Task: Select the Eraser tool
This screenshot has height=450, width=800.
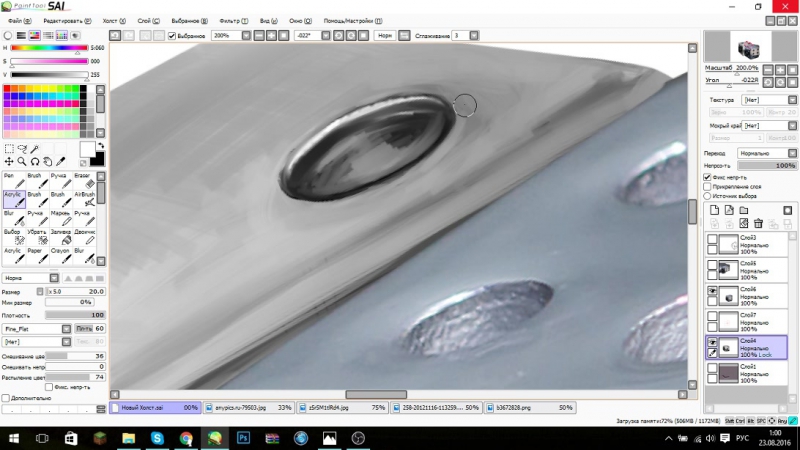Action: pos(84,180)
